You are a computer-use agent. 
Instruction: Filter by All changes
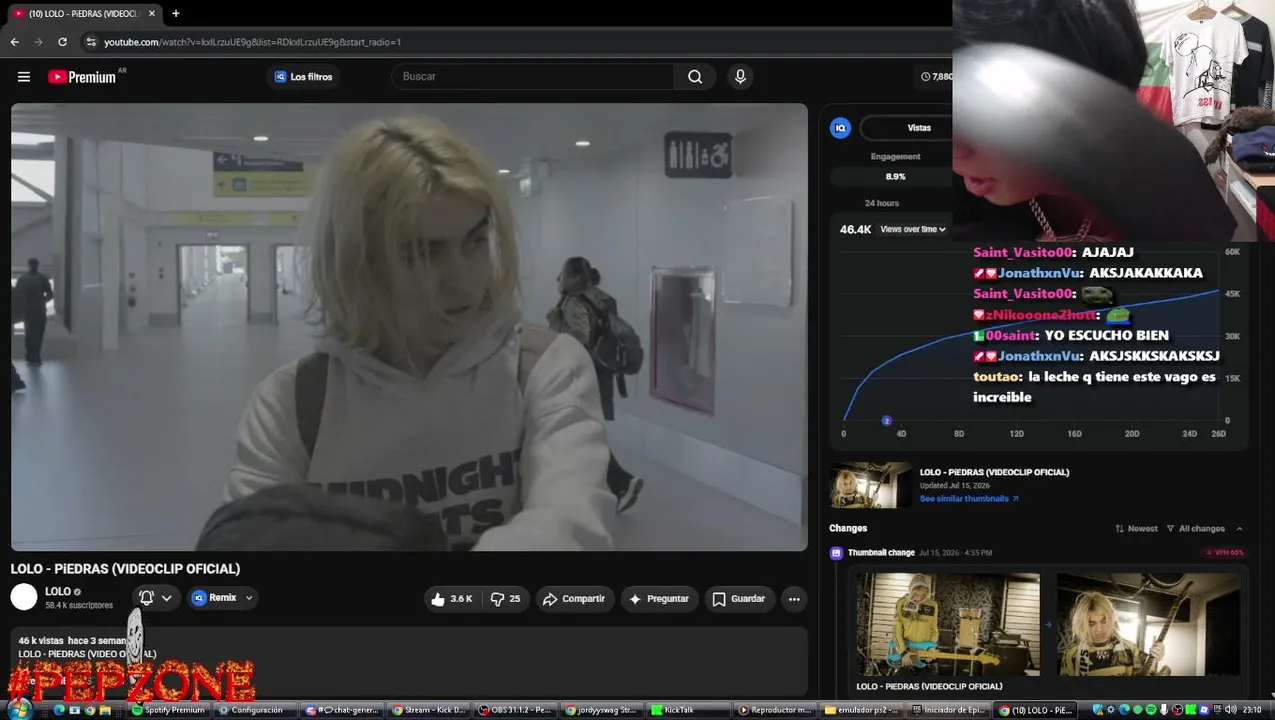click(x=1196, y=529)
